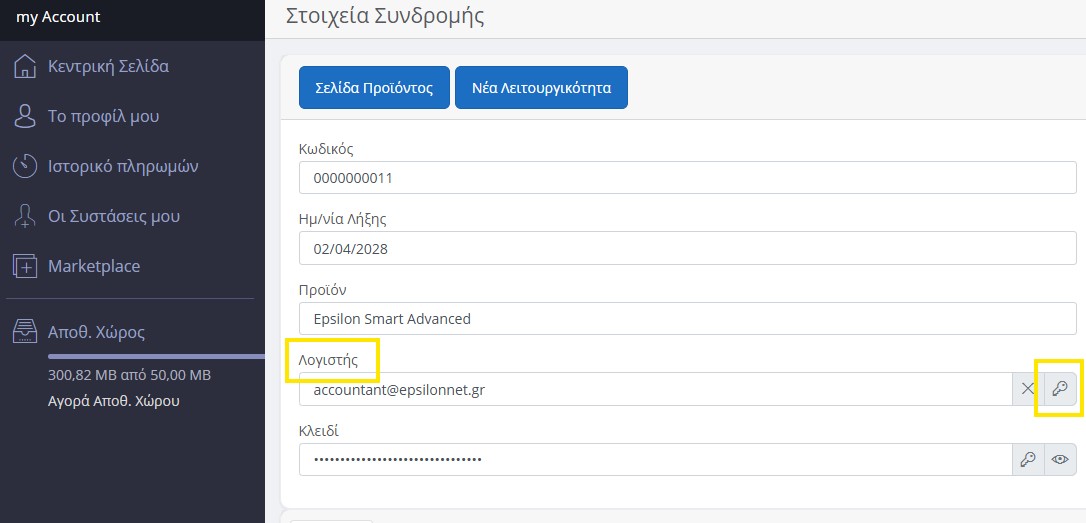Click the Λογιστής email field
Viewport: 1086px width, 523px height.
click(656, 389)
